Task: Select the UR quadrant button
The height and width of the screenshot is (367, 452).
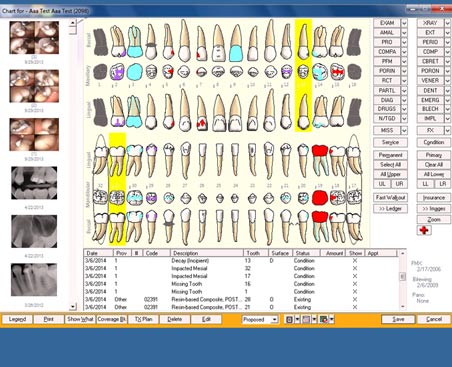Action: pos(399,184)
